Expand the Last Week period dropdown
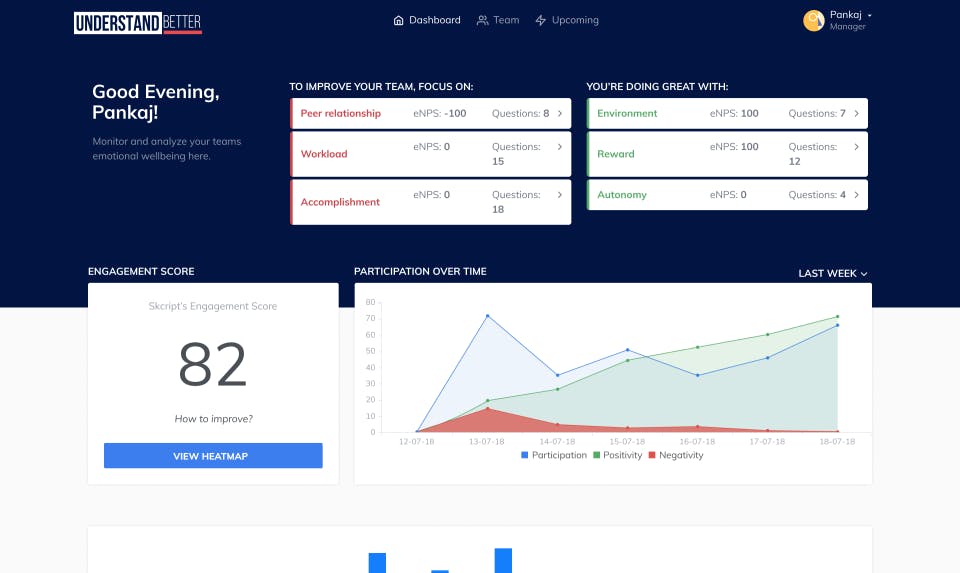 (x=833, y=273)
